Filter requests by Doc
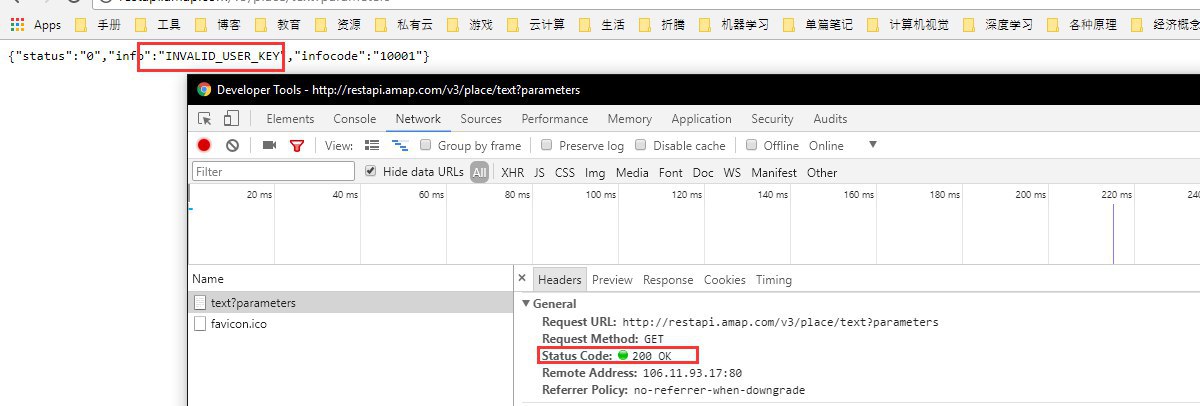The width and height of the screenshot is (1200, 406). pyautogui.click(x=703, y=172)
